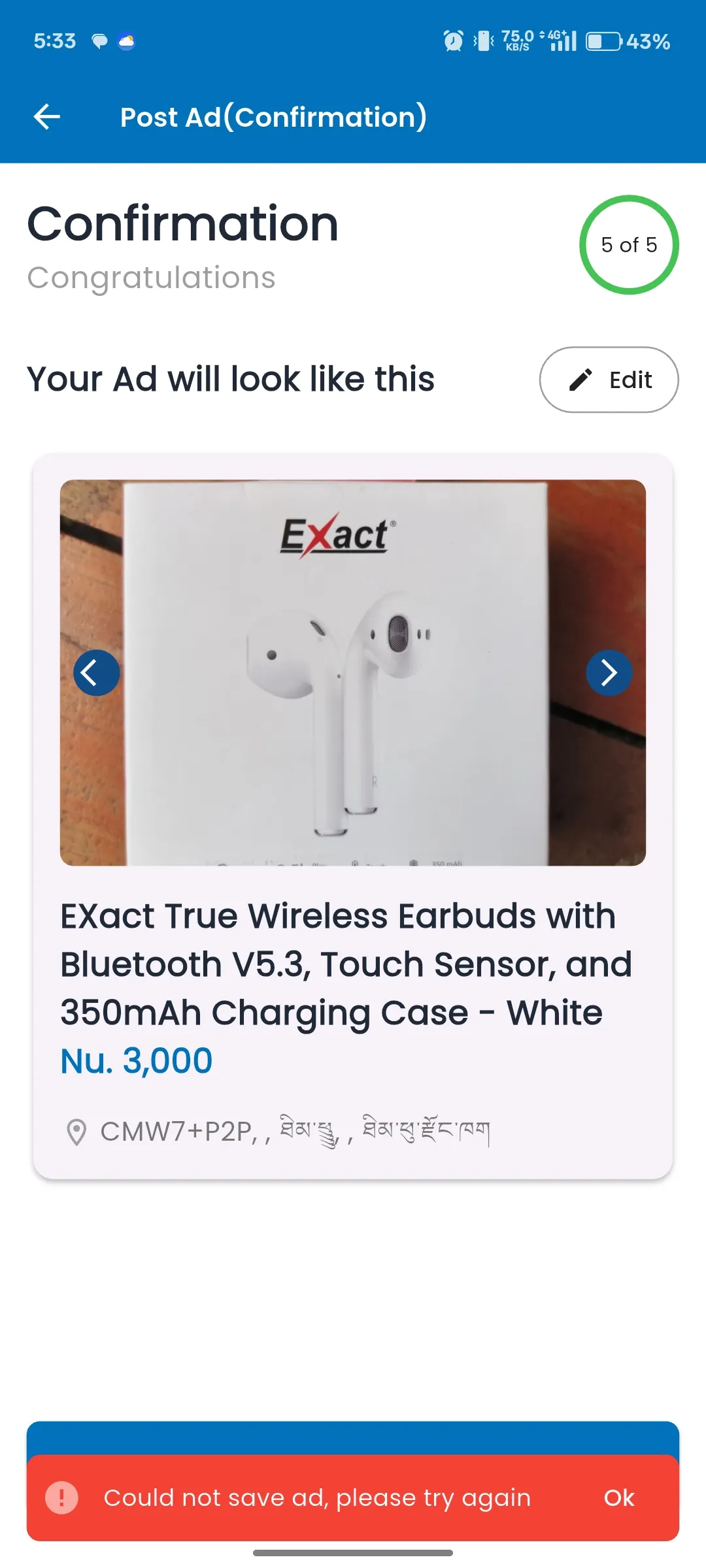Image resolution: width=706 pixels, height=1568 pixels.
Task: Tap the Nu. 3,000 price
Action: (x=137, y=1060)
